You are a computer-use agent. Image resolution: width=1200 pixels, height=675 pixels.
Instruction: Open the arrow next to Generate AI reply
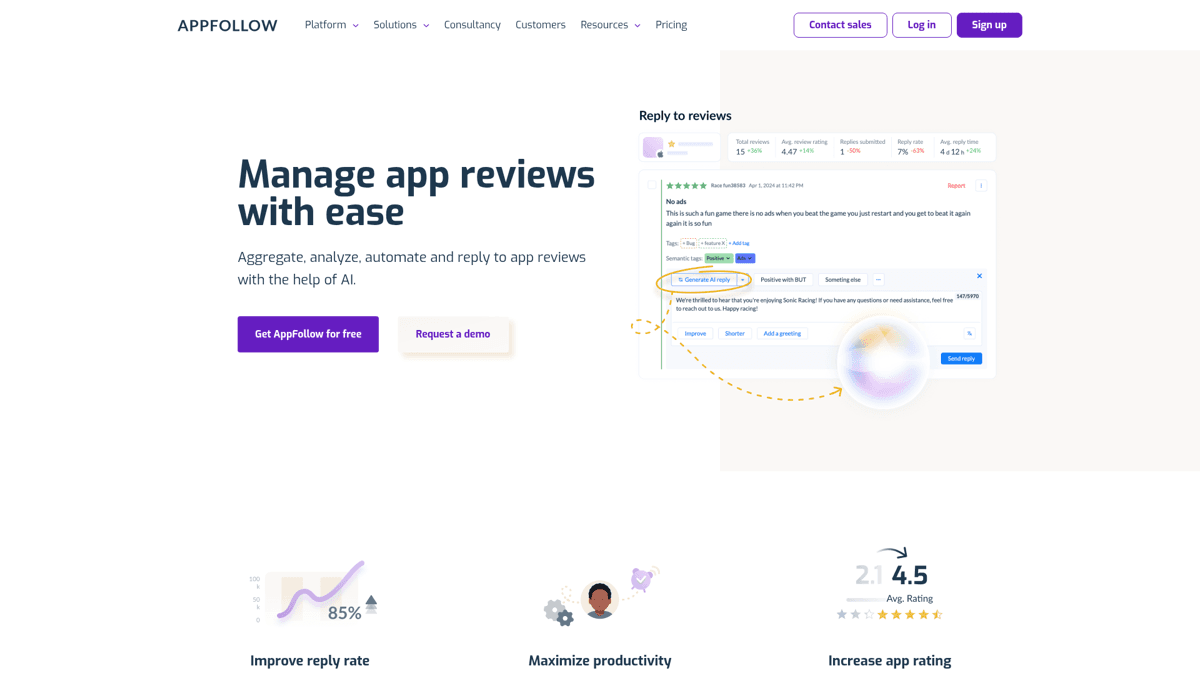tap(743, 280)
